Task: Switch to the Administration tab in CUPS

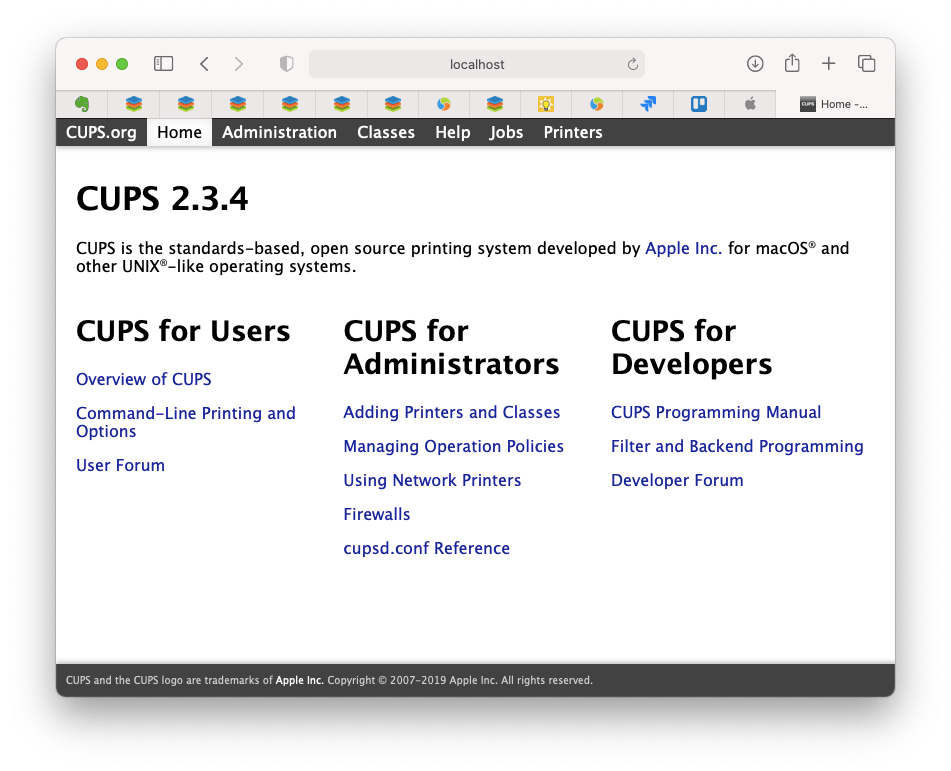Action: tap(279, 132)
